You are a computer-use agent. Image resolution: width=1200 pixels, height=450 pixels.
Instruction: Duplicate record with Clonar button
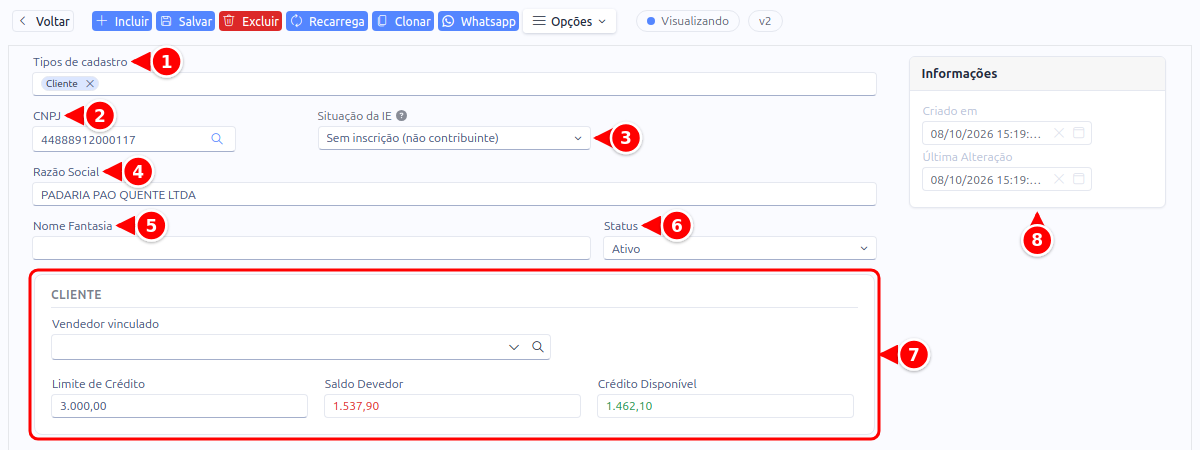coord(403,21)
